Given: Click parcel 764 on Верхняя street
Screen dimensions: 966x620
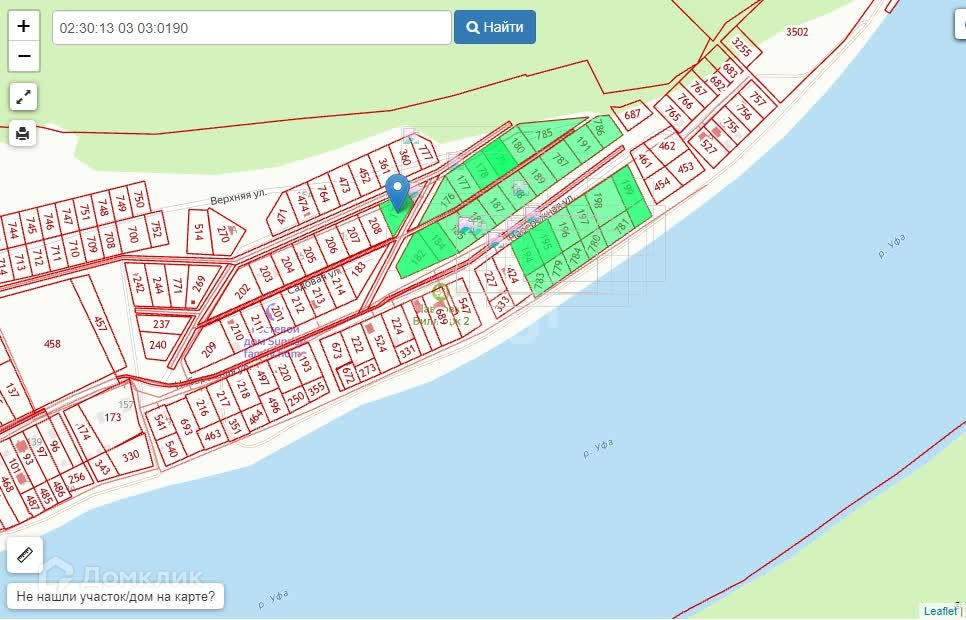Looking at the screenshot, I should pyautogui.click(x=323, y=194).
